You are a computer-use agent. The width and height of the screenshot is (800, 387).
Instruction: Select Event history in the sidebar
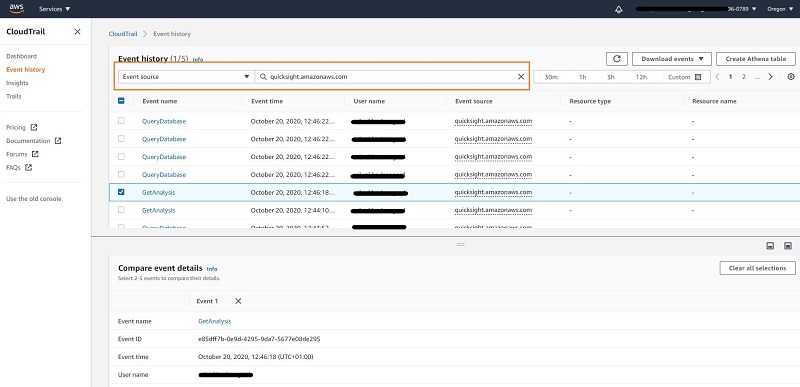point(26,69)
